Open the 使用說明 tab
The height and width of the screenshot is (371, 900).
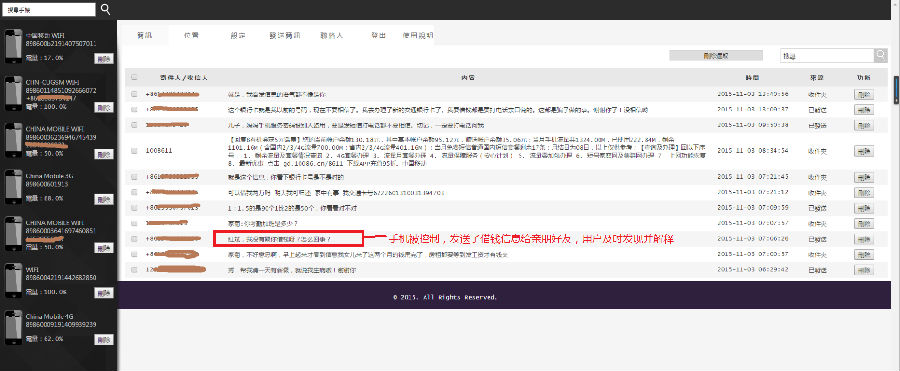coord(418,35)
